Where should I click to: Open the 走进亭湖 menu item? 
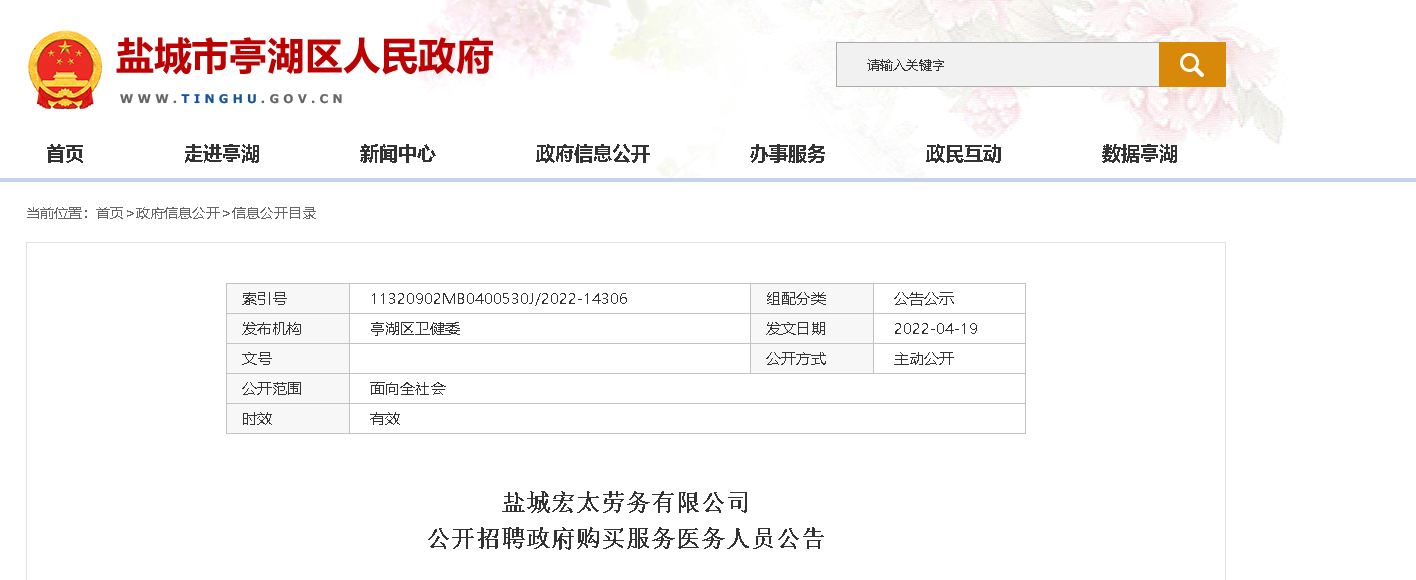pos(222,154)
